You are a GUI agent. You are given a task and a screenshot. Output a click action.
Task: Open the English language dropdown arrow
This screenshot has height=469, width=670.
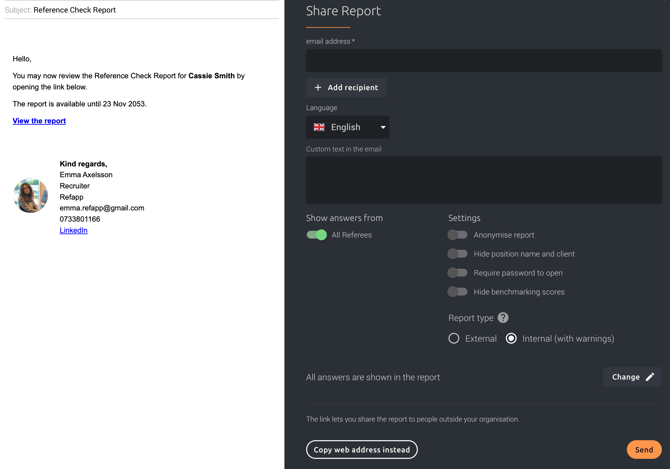click(383, 127)
